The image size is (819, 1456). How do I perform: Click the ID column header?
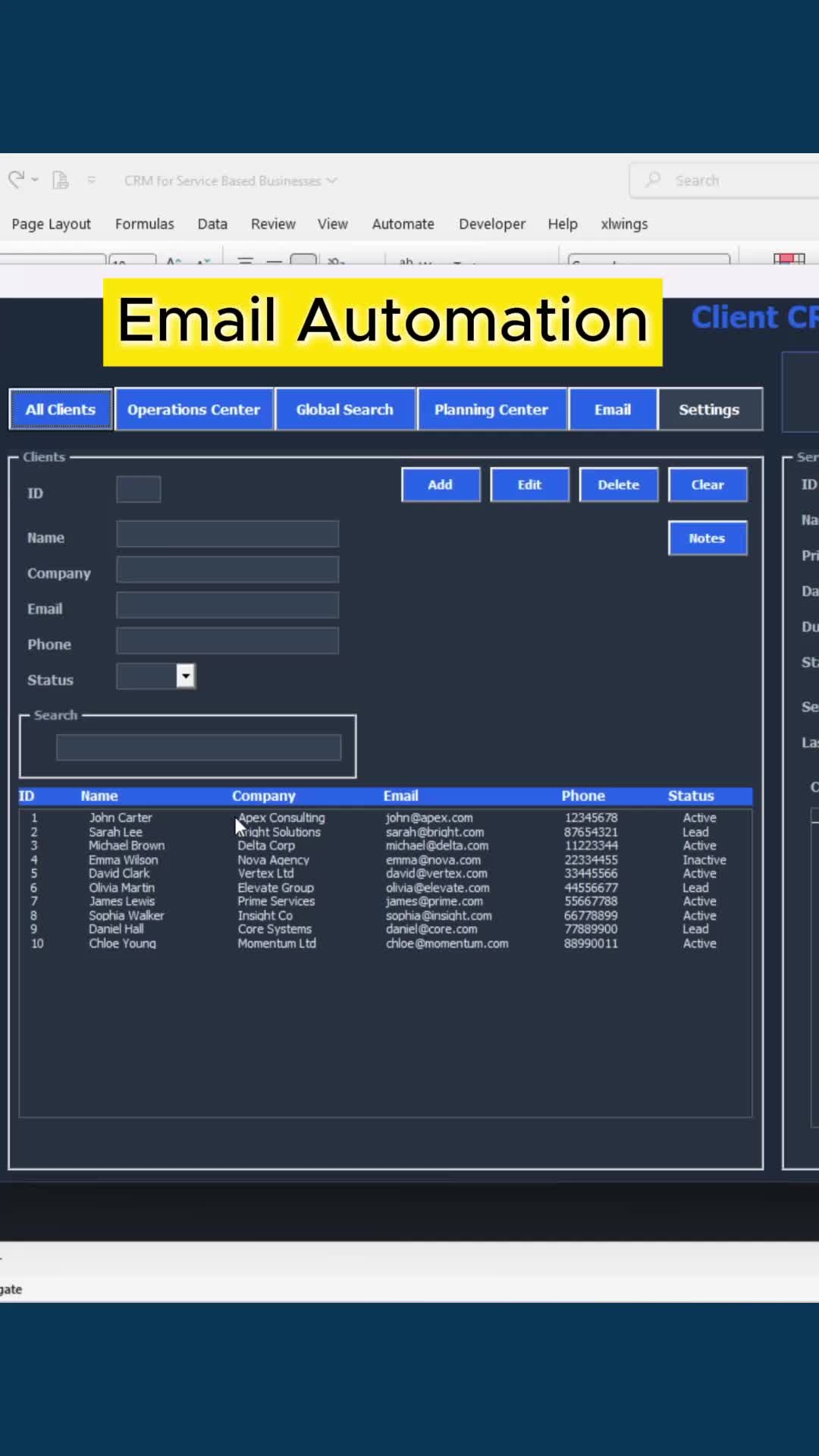click(x=27, y=795)
